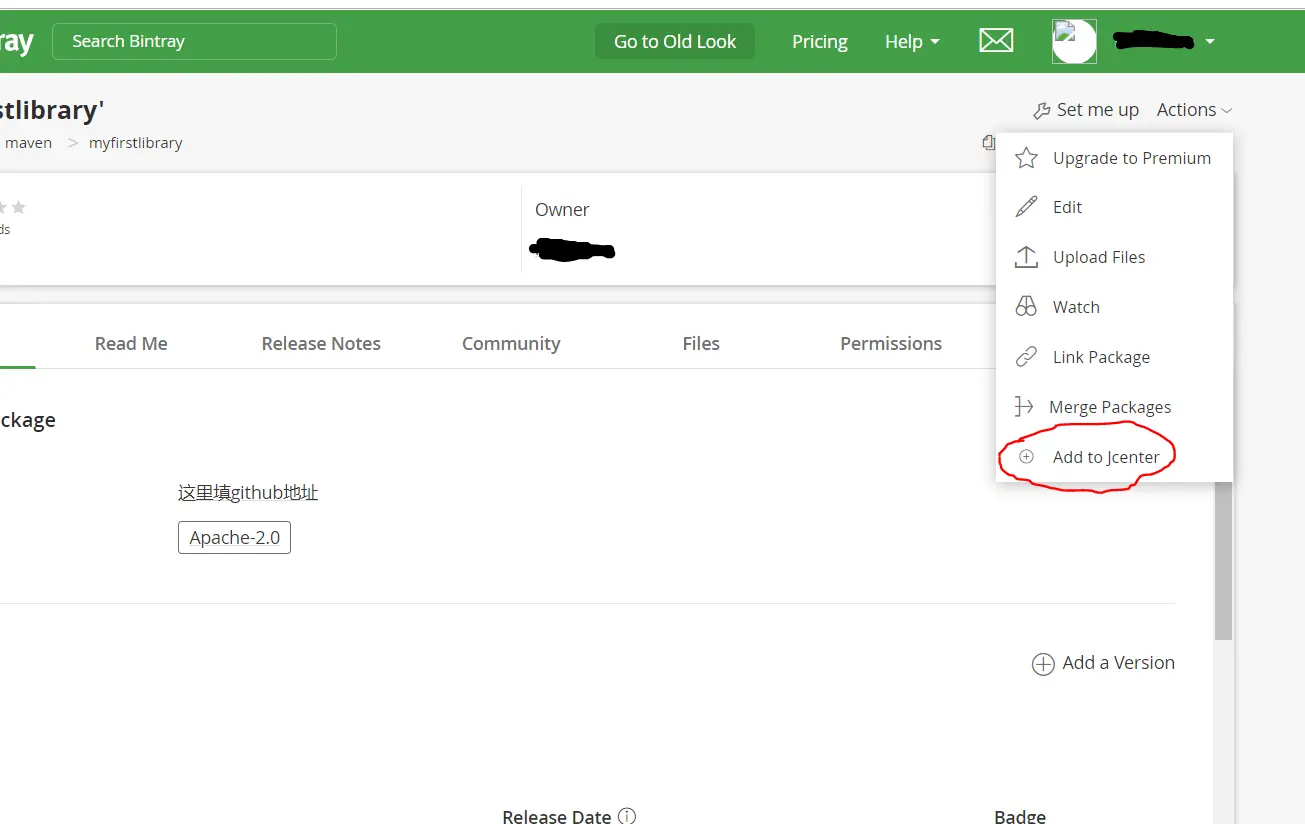Click the redacted owner name link
This screenshot has height=824, width=1305.
click(x=572, y=249)
